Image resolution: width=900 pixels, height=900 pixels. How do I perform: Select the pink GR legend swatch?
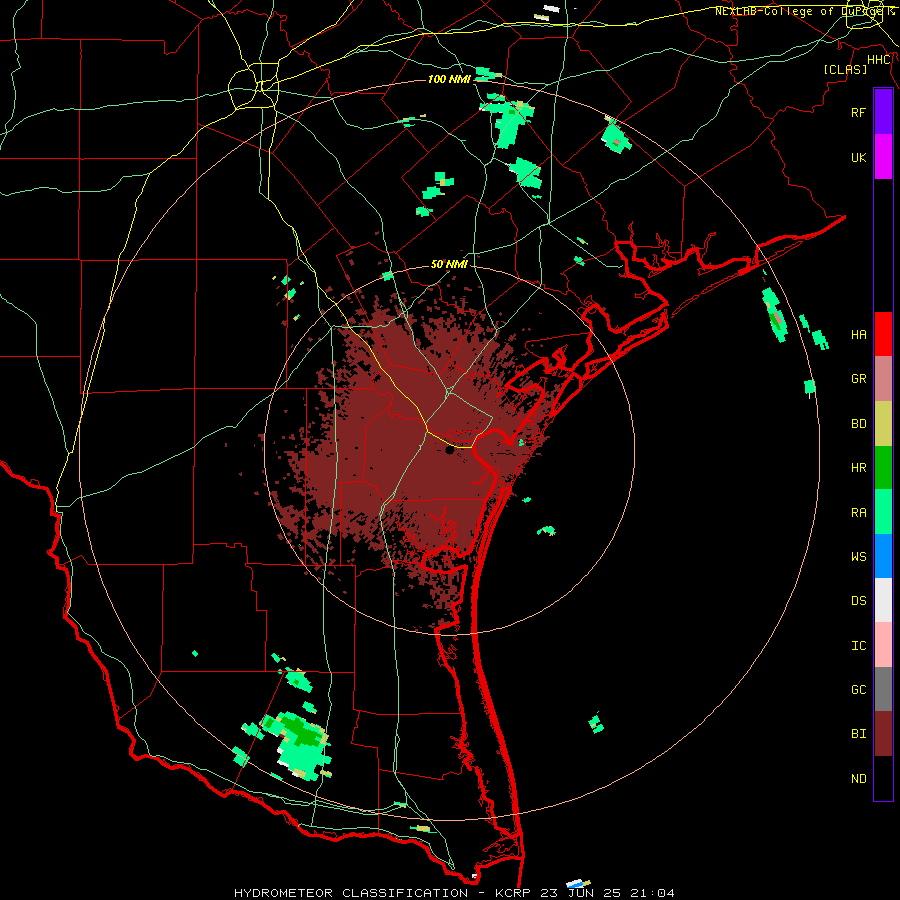(883, 379)
